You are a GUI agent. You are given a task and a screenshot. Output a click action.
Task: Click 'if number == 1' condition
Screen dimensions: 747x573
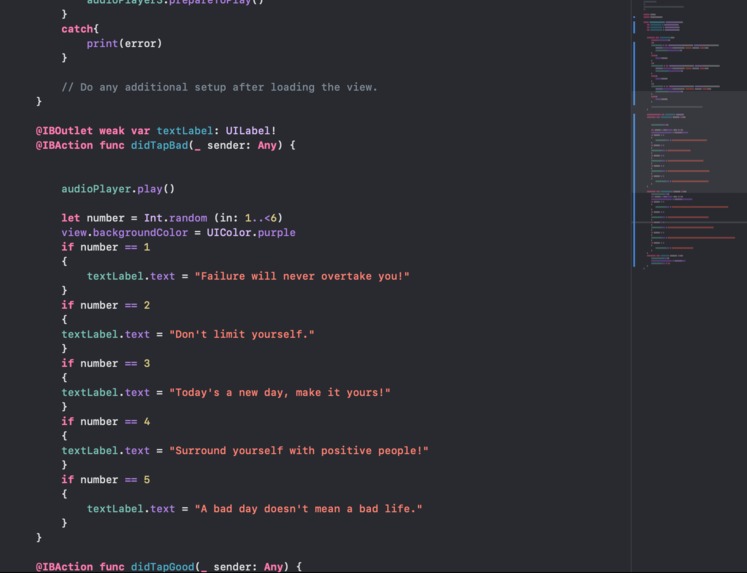coord(105,247)
